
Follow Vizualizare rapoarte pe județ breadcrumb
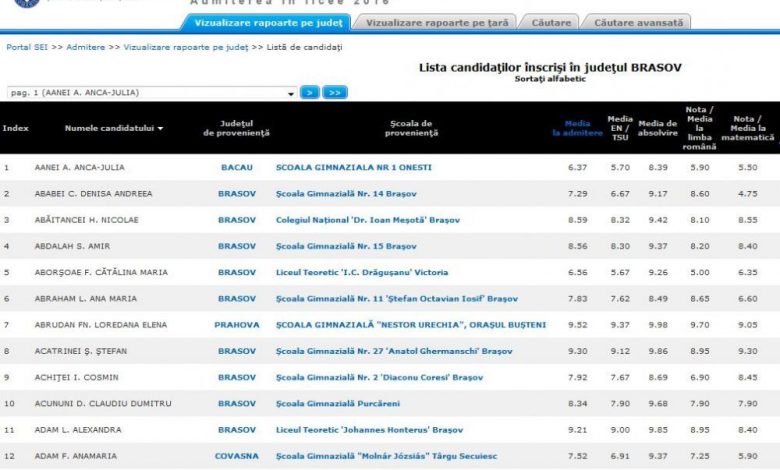point(186,47)
